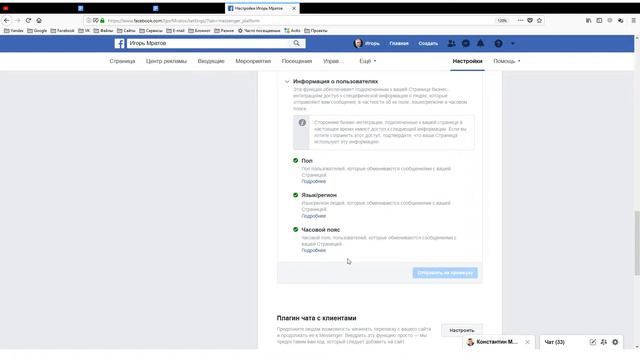Open the Firefox hamburger menu

point(633,20)
